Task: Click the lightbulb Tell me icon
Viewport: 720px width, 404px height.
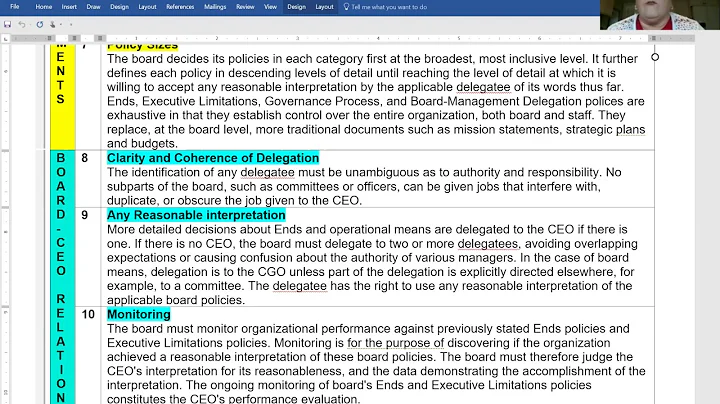Action: pyautogui.click(x=347, y=7)
